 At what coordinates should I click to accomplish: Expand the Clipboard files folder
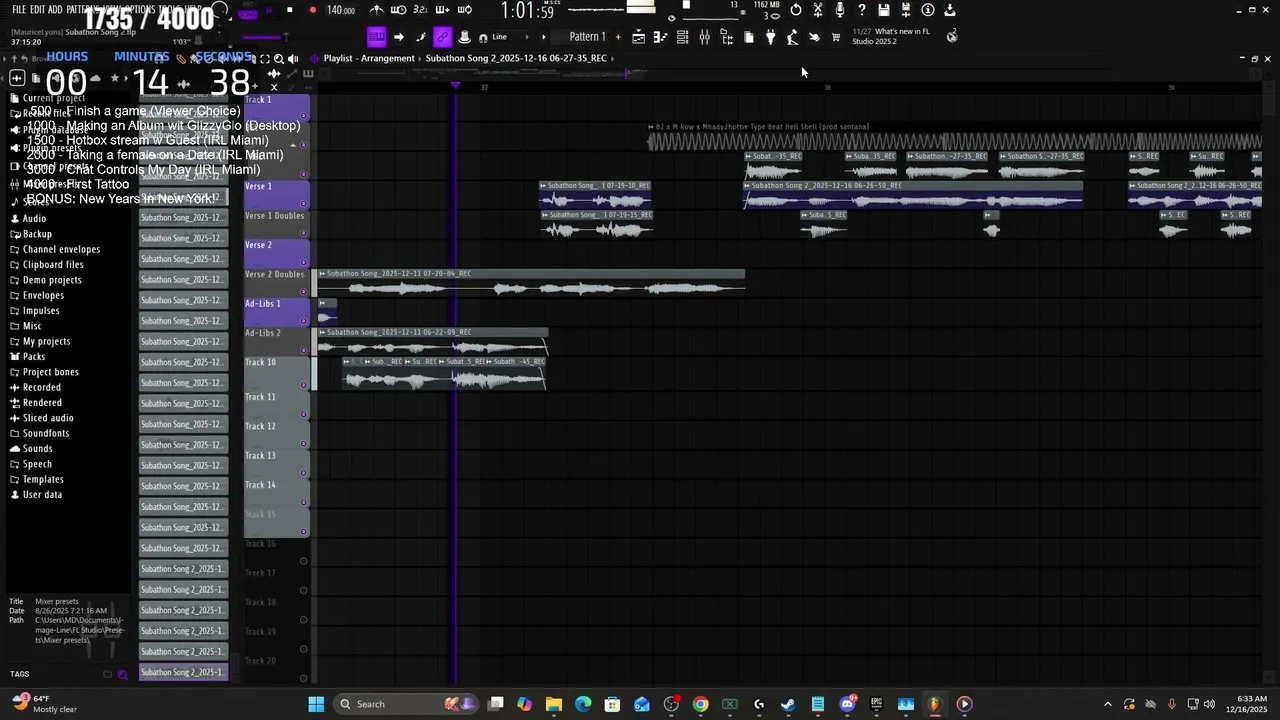(x=53, y=265)
